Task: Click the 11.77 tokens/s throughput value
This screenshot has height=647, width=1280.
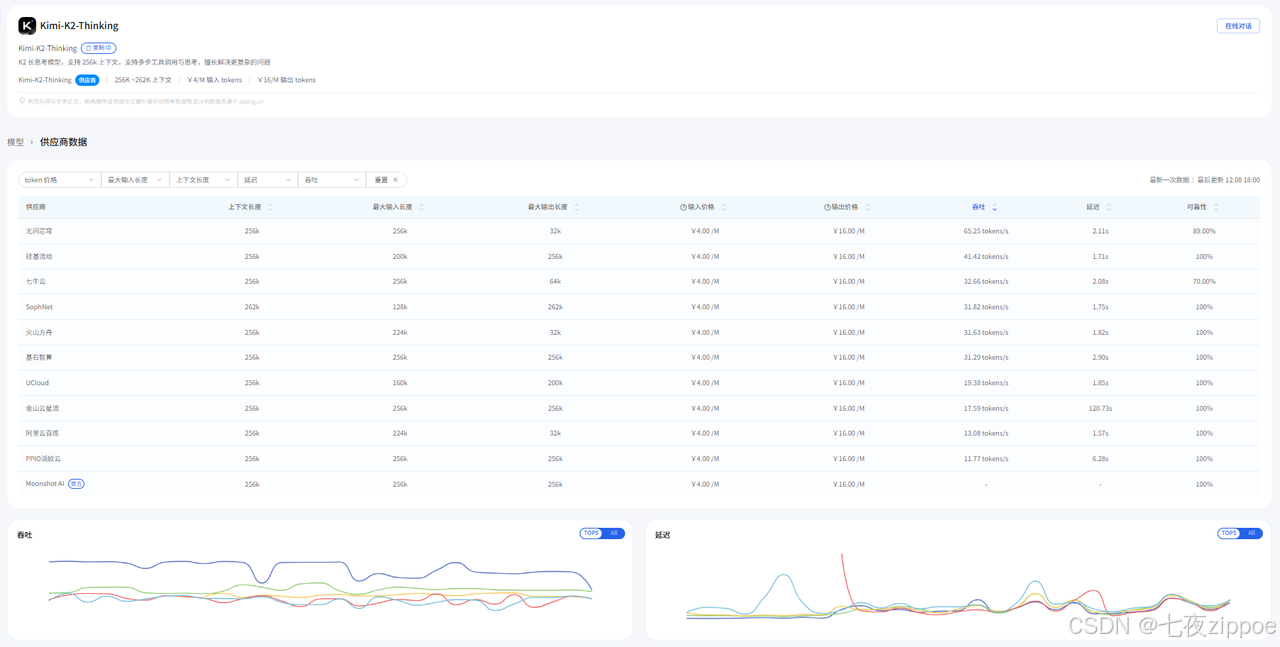Action: click(986, 459)
